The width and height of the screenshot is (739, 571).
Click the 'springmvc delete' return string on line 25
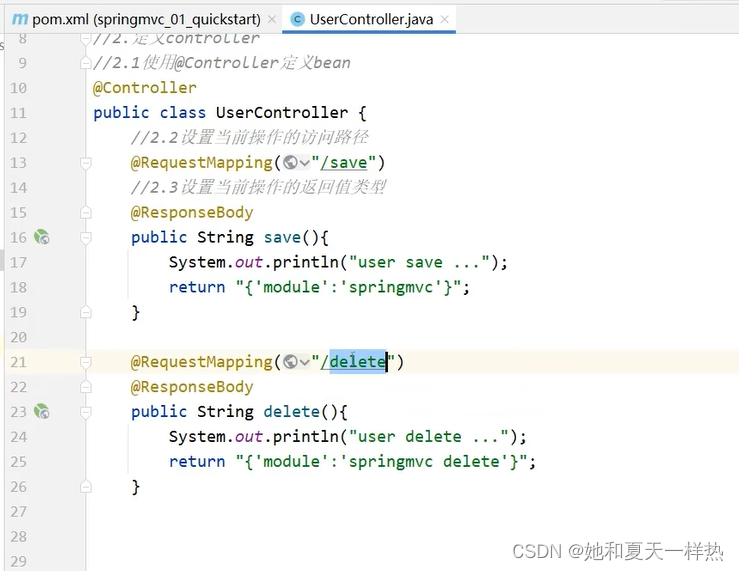tap(381, 462)
